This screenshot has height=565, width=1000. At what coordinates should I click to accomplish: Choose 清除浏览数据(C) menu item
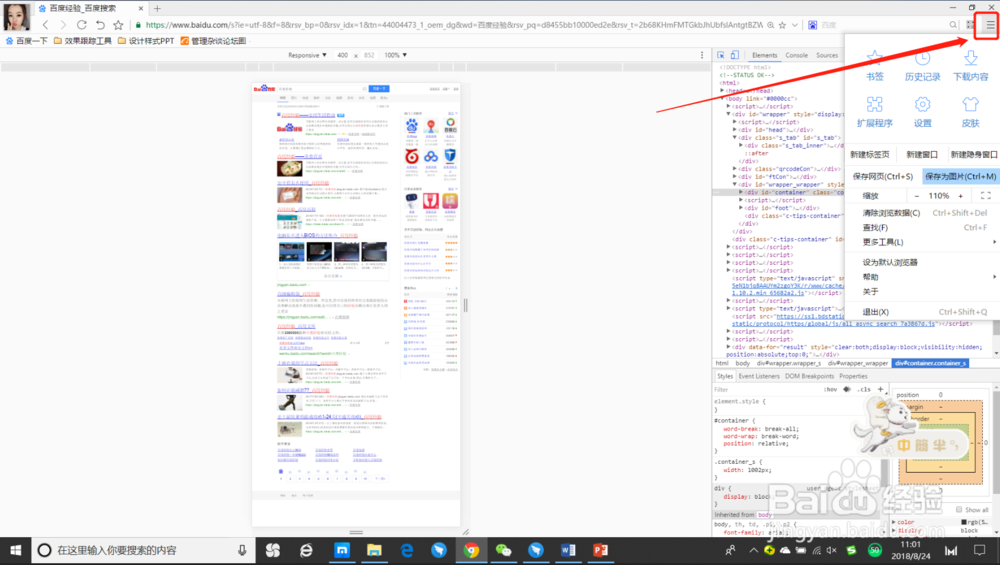point(922,213)
